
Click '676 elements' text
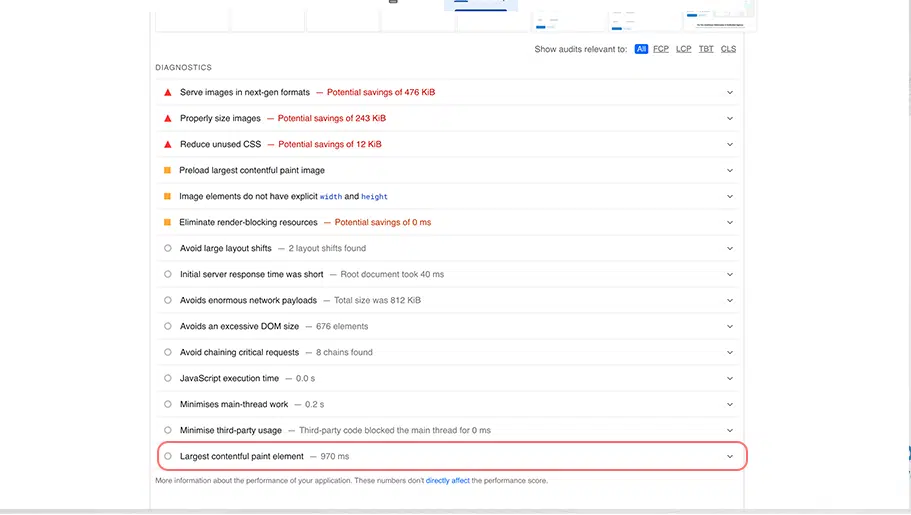[x=342, y=326]
